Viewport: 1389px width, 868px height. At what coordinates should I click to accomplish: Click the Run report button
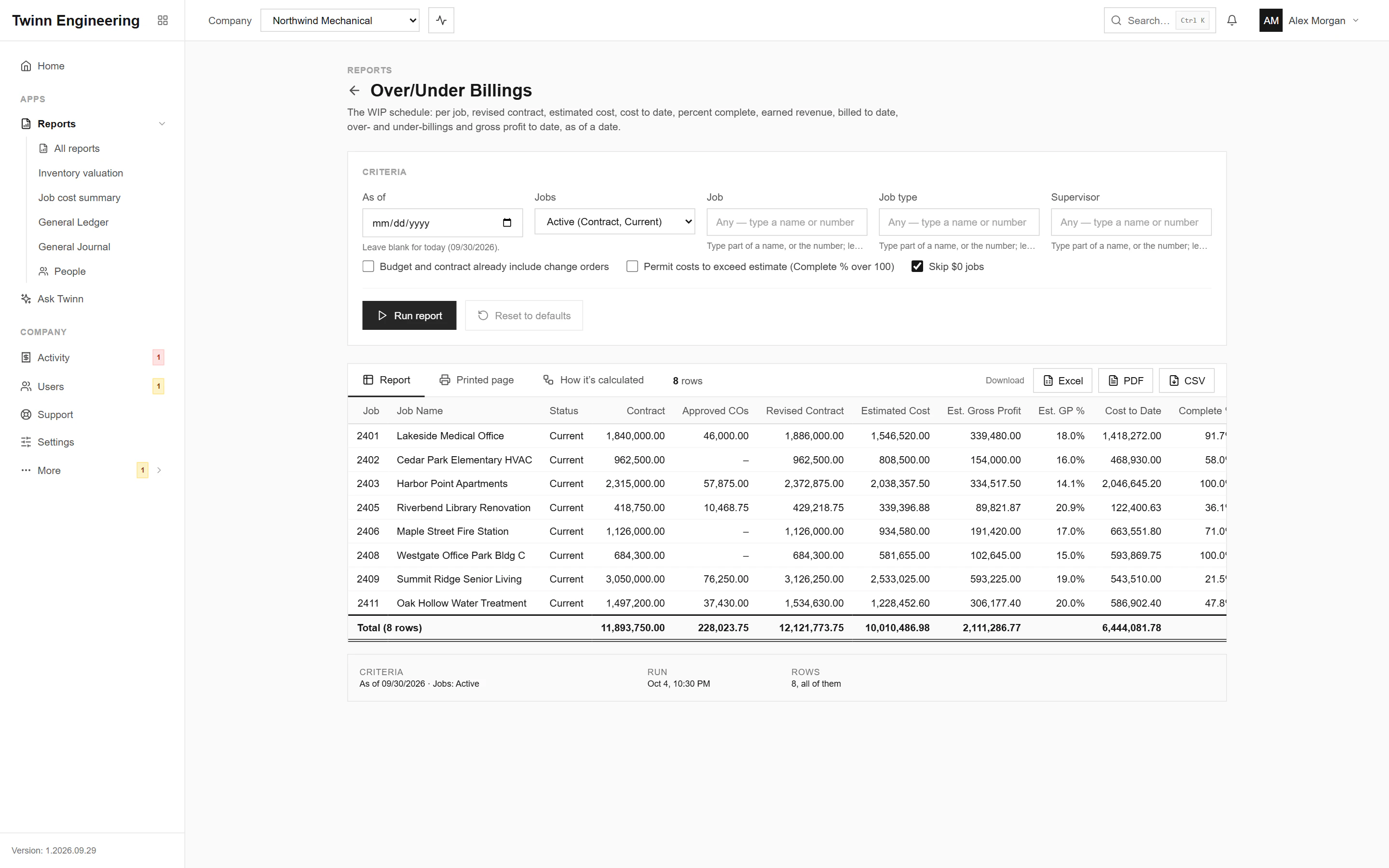tap(409, 315)
